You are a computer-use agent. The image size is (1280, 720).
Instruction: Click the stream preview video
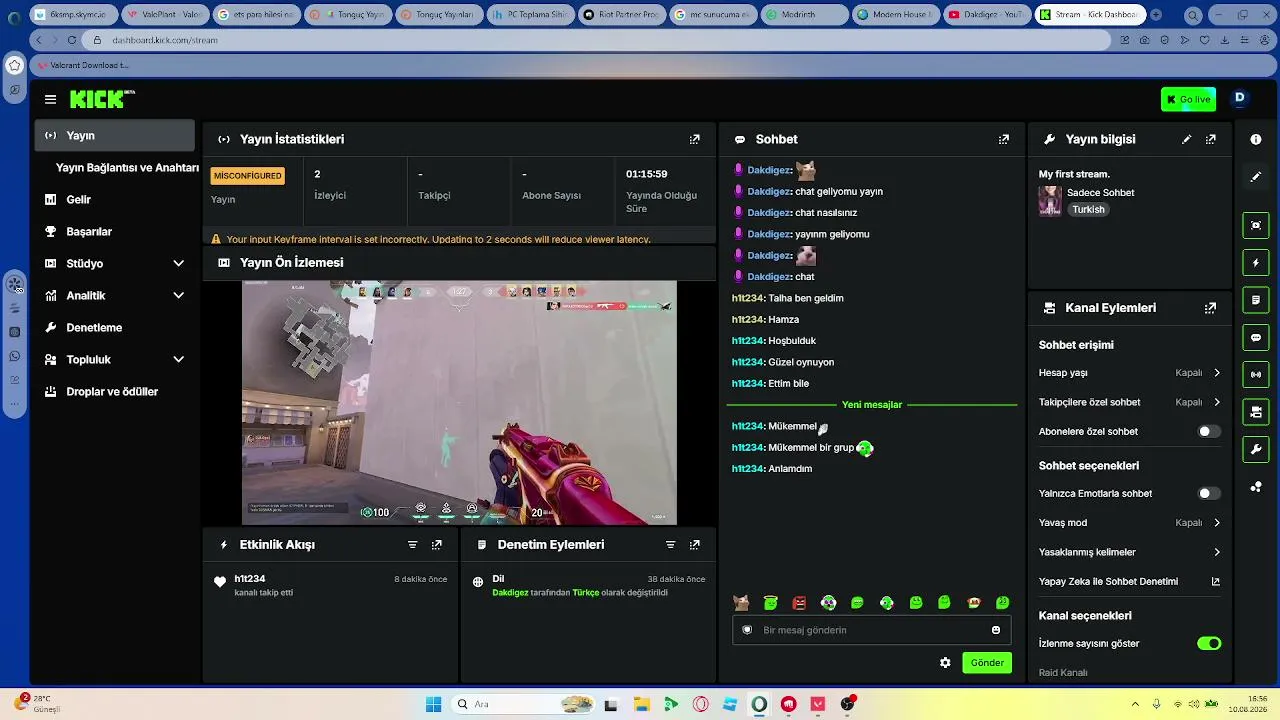[459, 402]
